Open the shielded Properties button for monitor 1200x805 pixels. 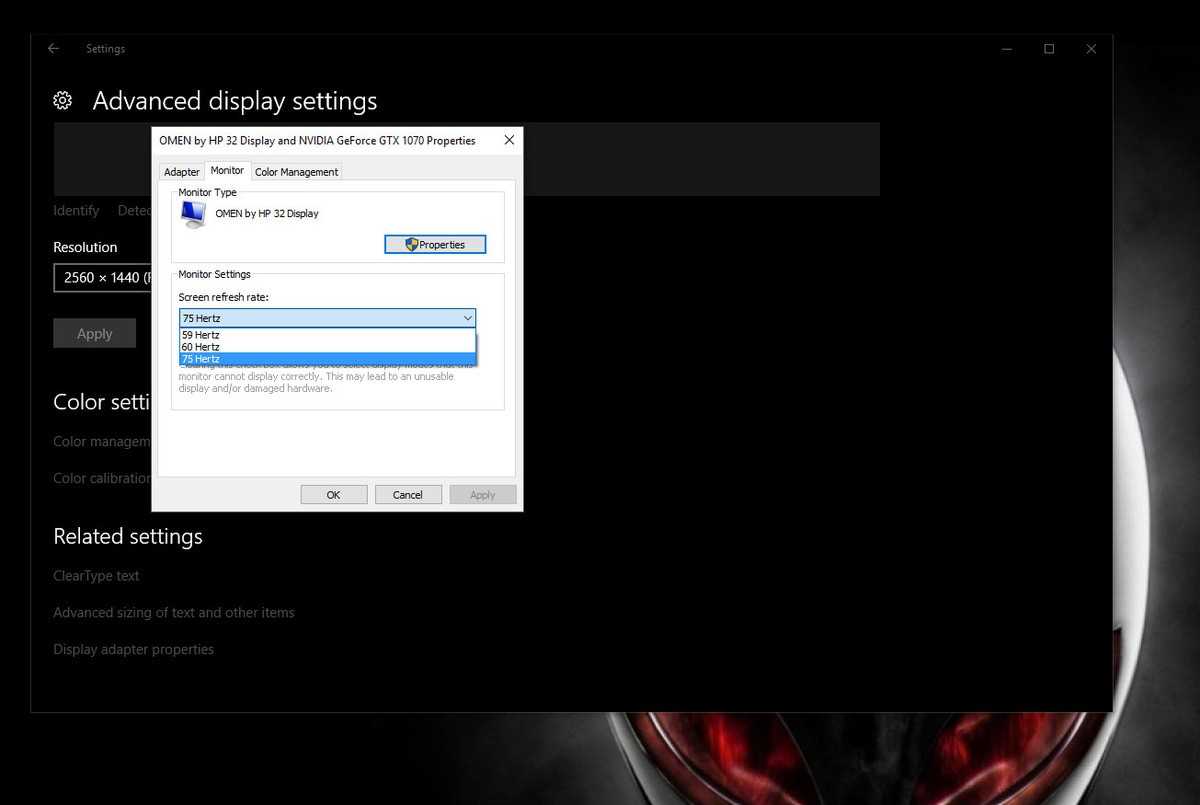coord(435,244)
